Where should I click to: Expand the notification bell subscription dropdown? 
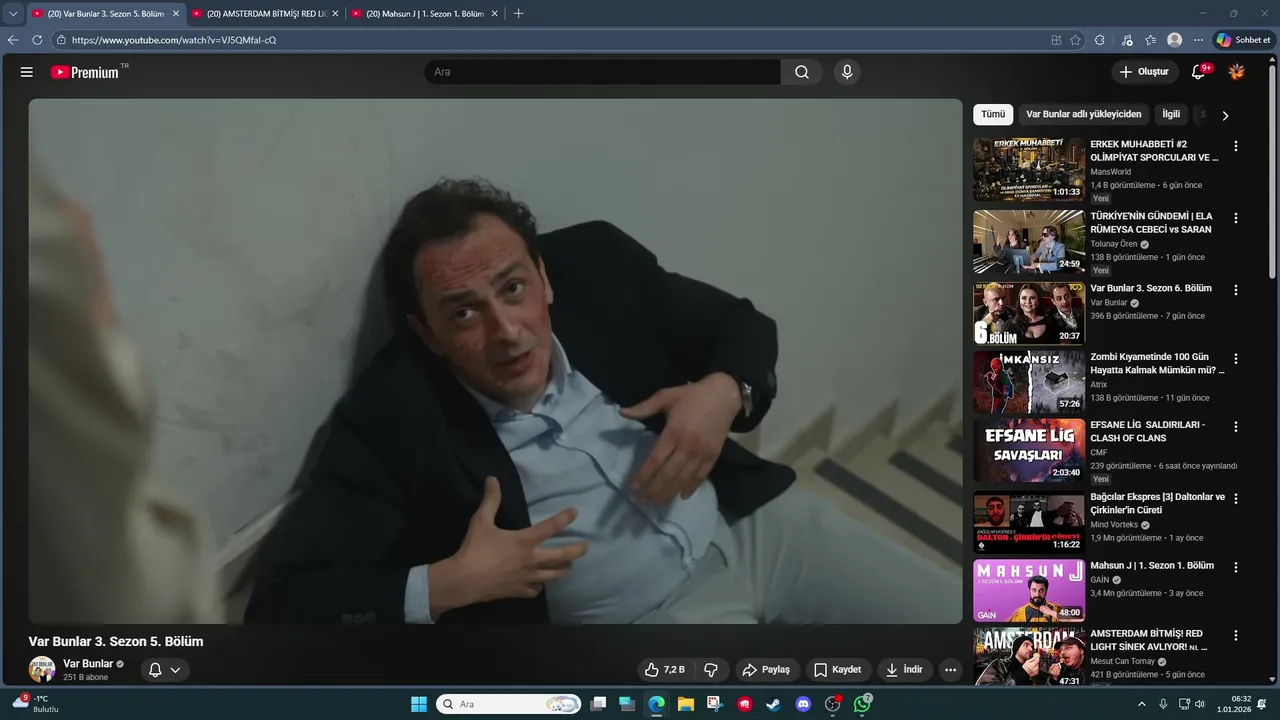click(175, 670)
